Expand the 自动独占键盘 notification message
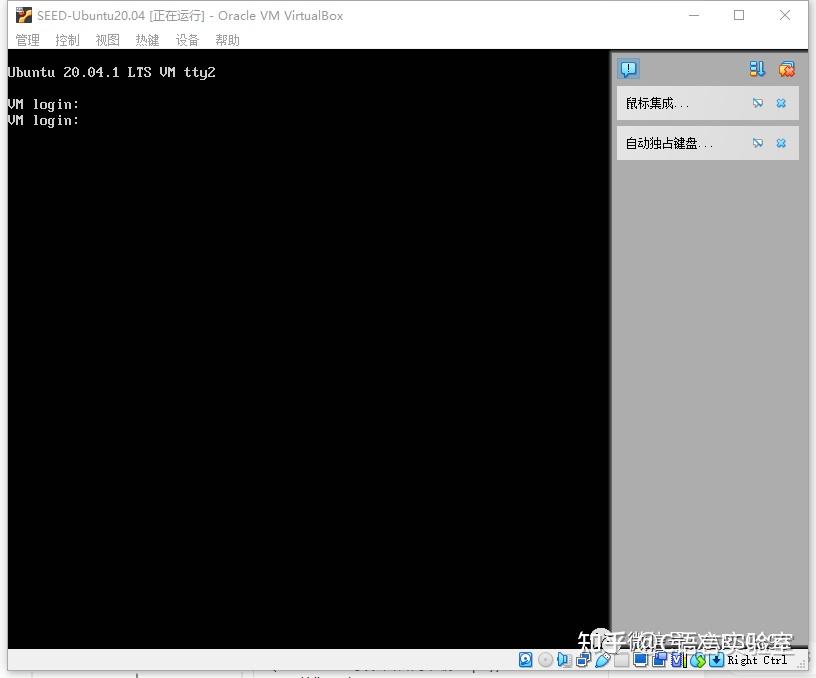Viewport: 816px width, 678px height. coord(669,144)
